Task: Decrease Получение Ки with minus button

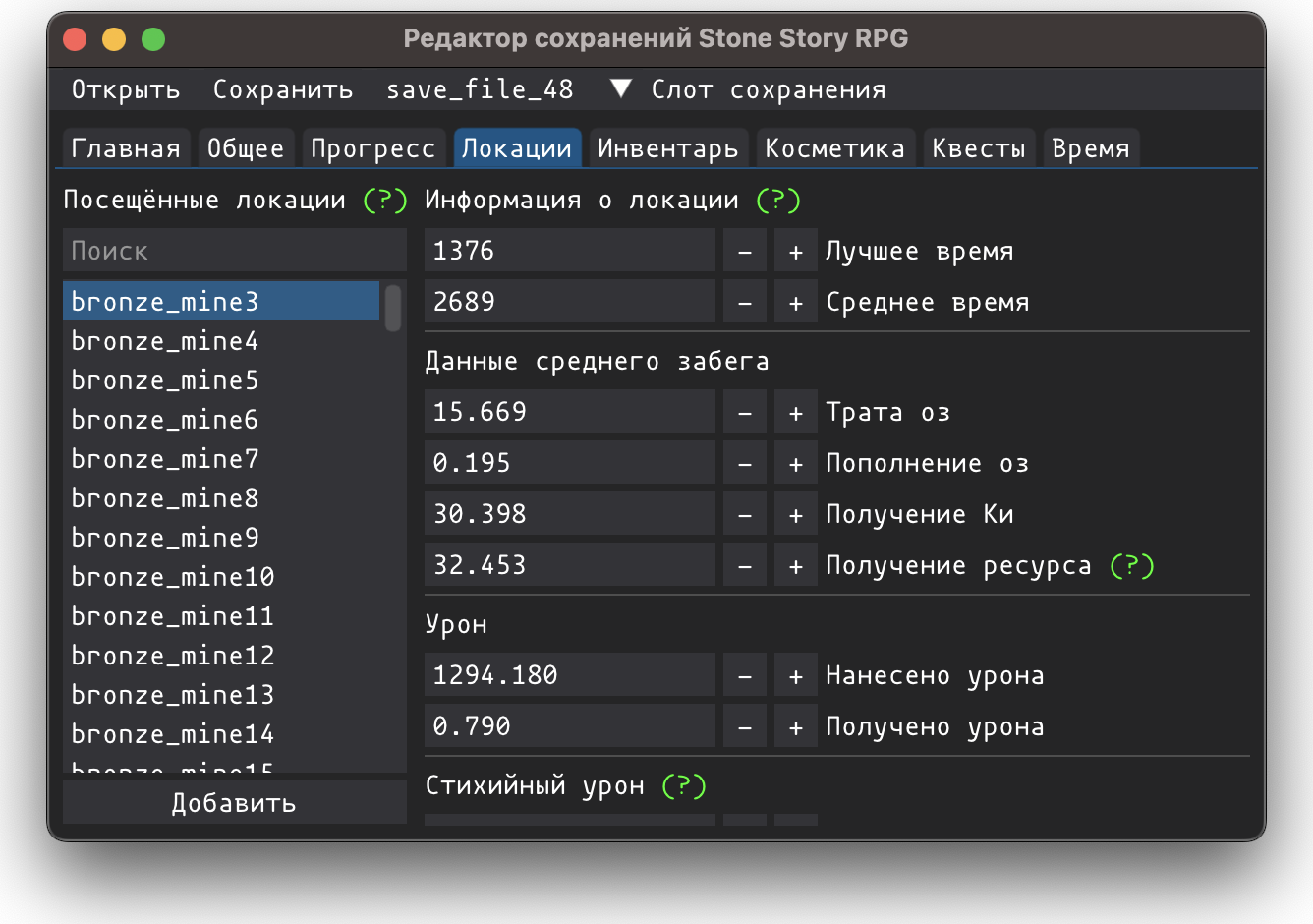Action: click(x=745, y=514)
